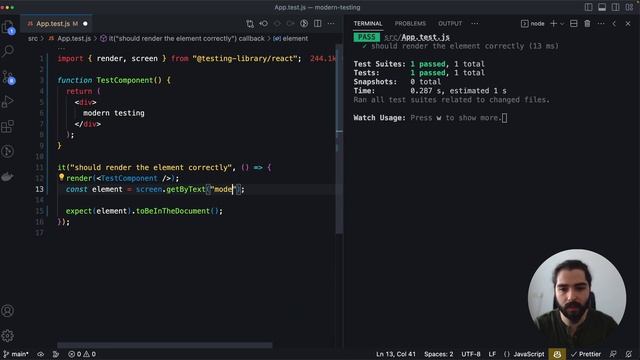Click the timeline/history clock icon in editor toolbar
Screen dimensions: 640x360
[304, 24]
